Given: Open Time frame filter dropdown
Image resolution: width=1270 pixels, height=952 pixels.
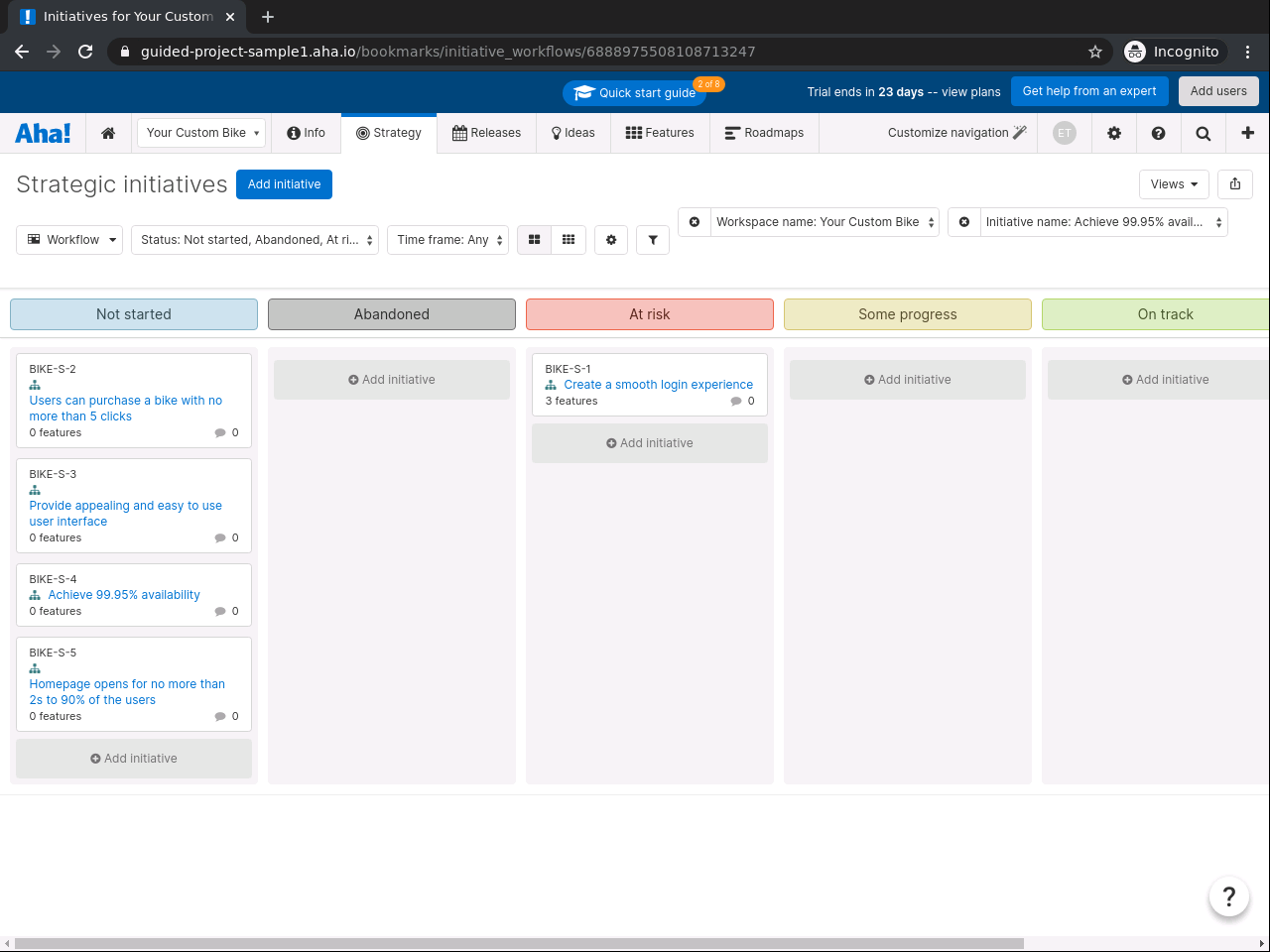Looking at the screenshot, I should pyautogui.click(x=448, y=240).
